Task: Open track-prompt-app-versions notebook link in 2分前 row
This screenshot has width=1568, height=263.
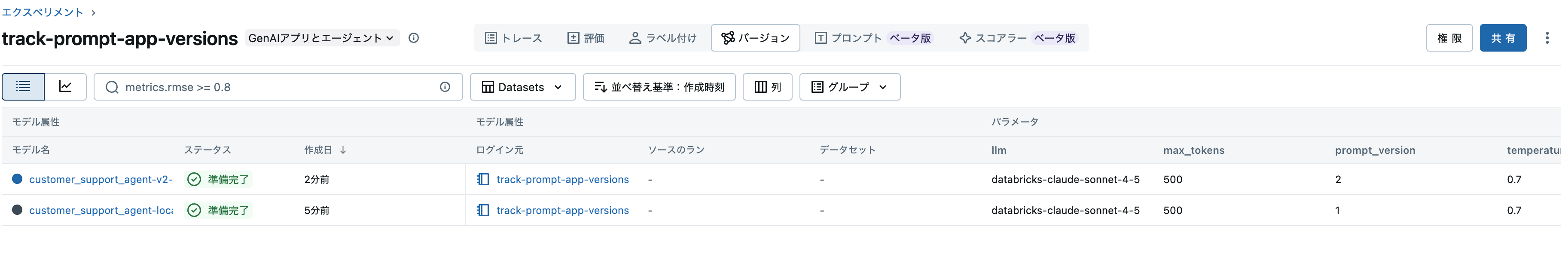Action: coord(562,179)
